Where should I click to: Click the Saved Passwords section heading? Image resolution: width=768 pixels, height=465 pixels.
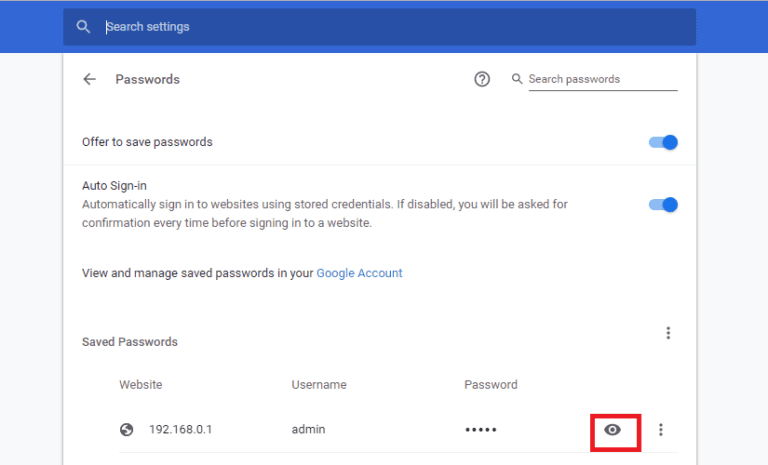pos(130,342)
